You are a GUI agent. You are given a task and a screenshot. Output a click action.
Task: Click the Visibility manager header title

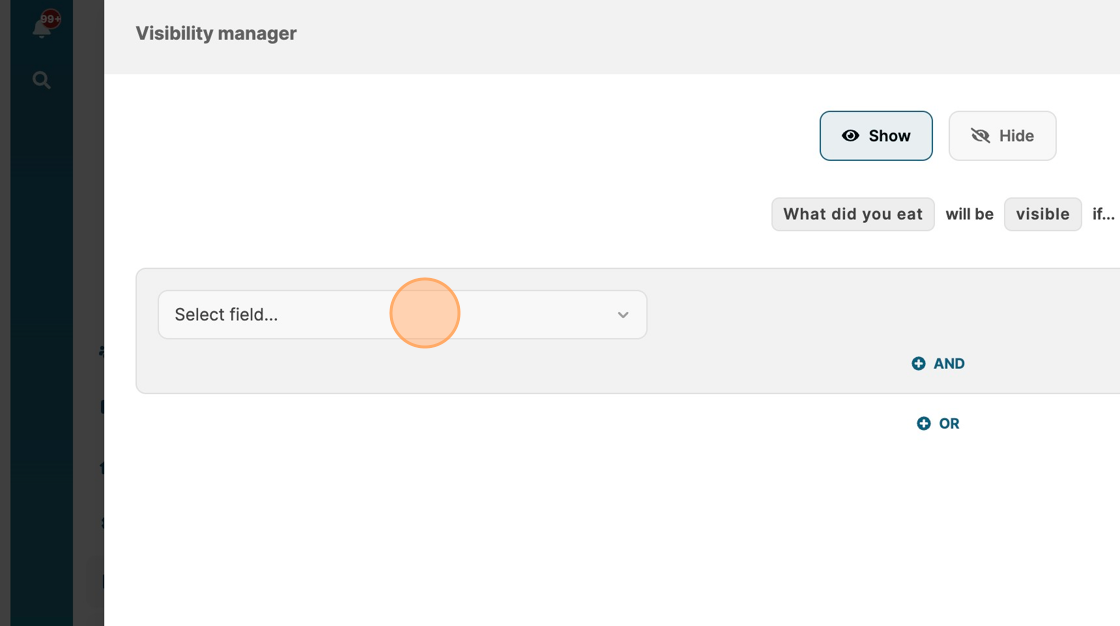point(216,33)
